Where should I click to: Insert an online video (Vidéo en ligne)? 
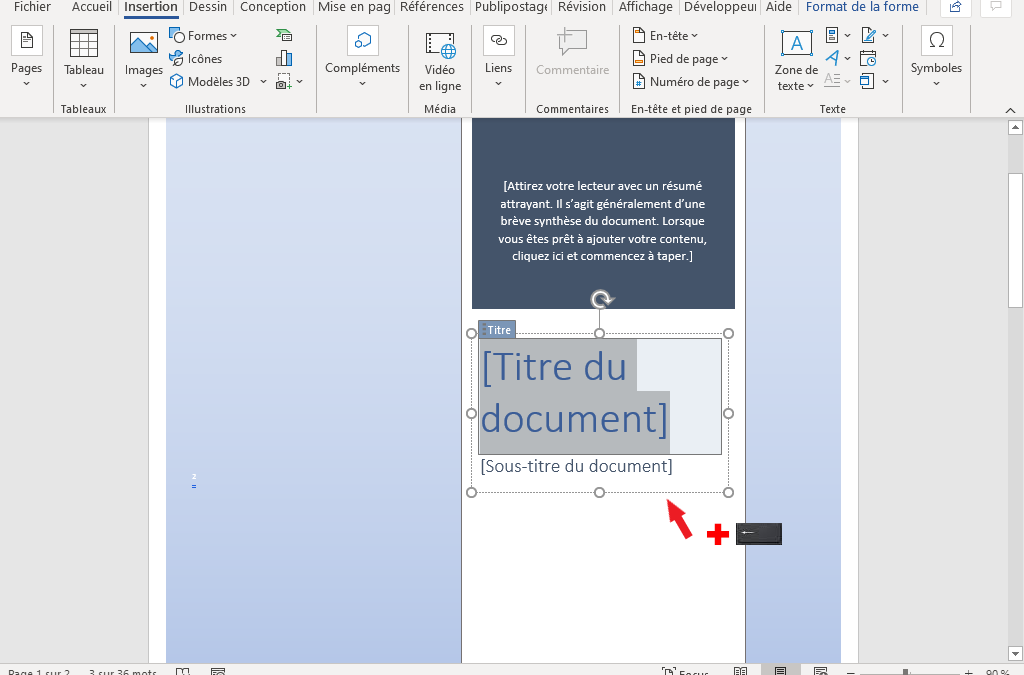pos(440,61)
